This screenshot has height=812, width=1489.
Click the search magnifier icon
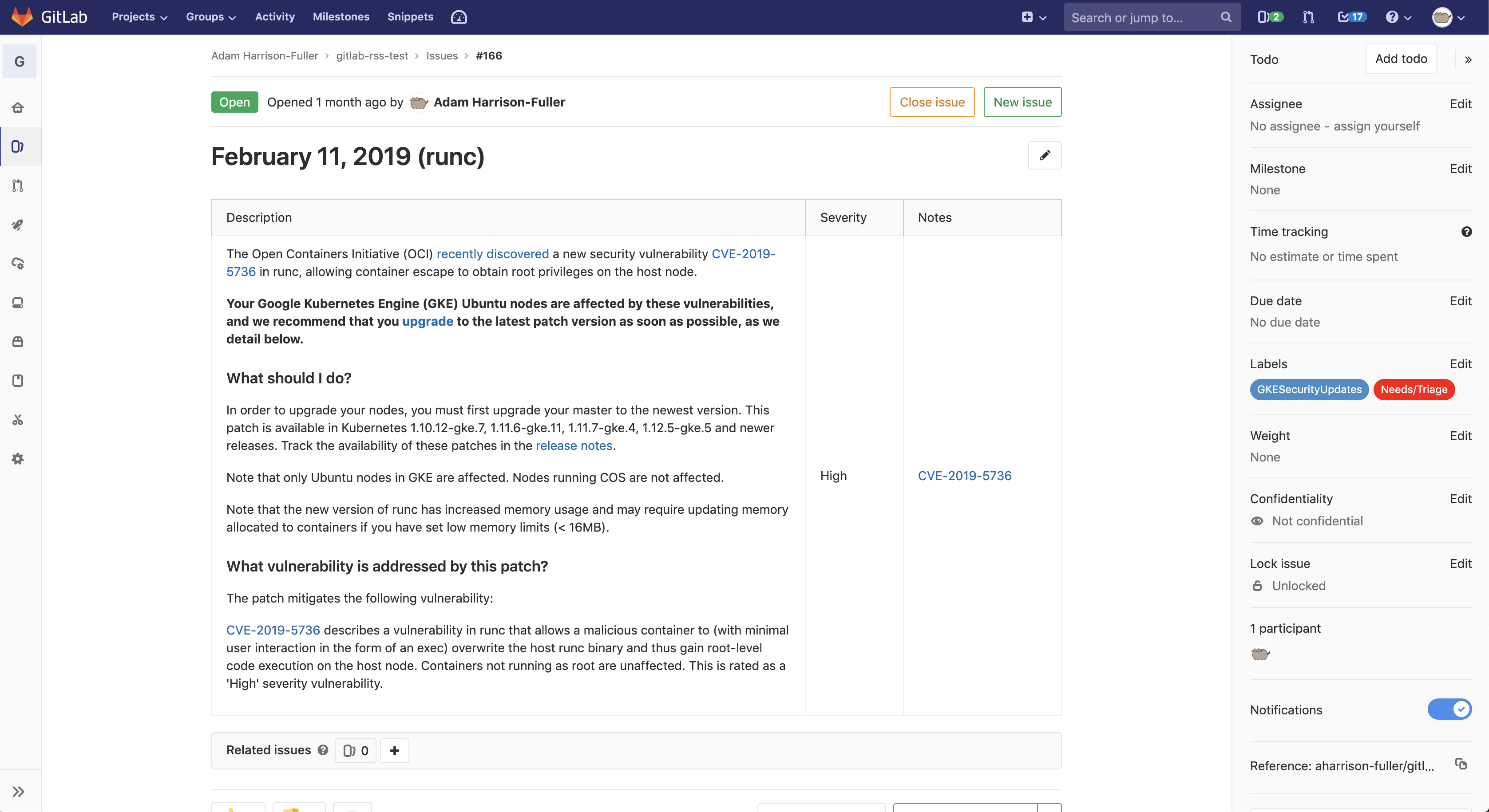(x=1225, y=17)
